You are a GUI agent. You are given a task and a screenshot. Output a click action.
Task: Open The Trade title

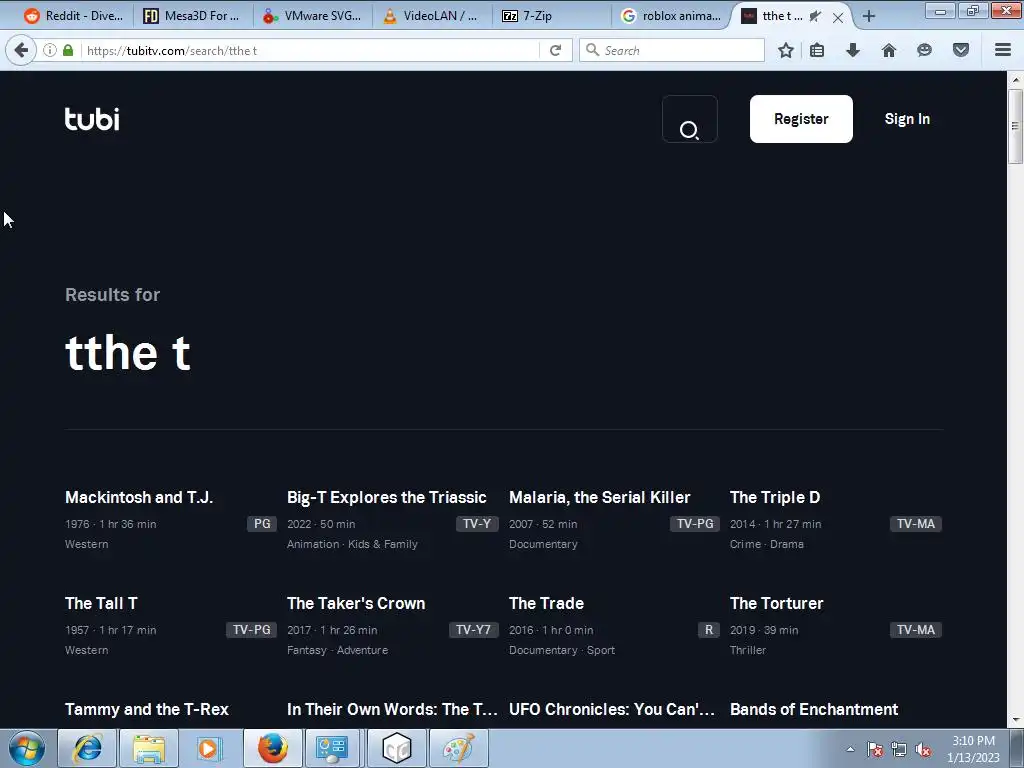pos(546,603)
